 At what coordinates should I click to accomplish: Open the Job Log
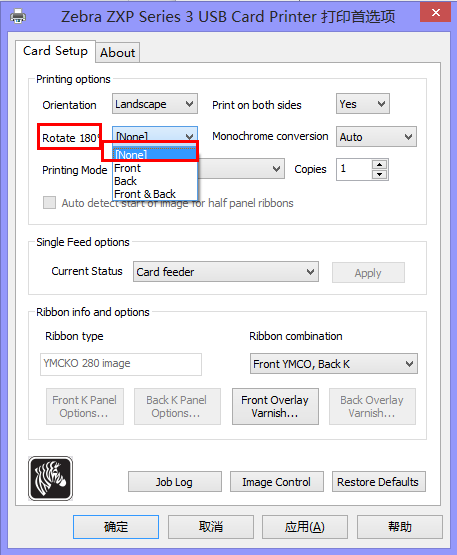point(175,481)
